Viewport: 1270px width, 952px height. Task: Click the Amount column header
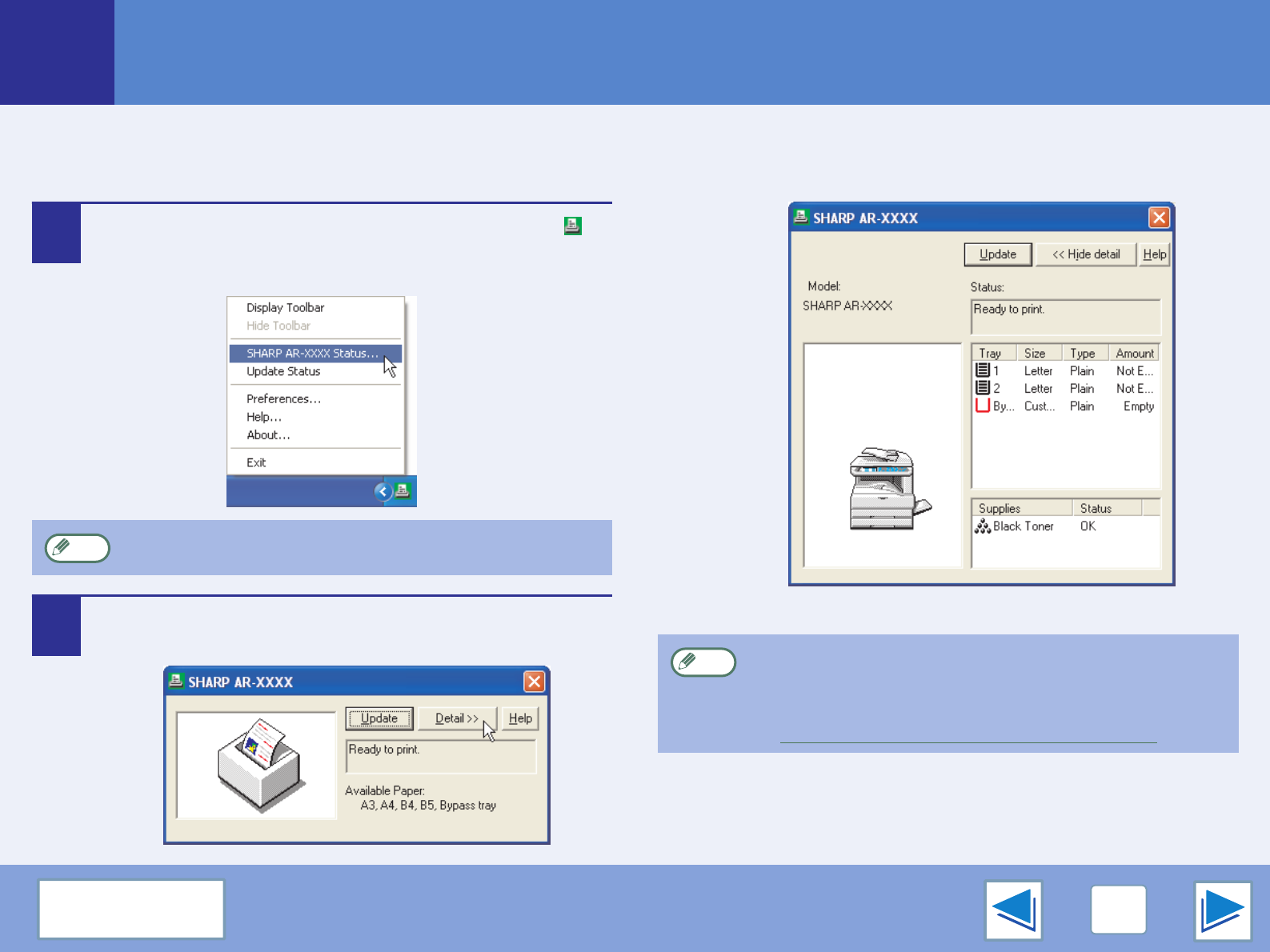(x=1134, y=353)
